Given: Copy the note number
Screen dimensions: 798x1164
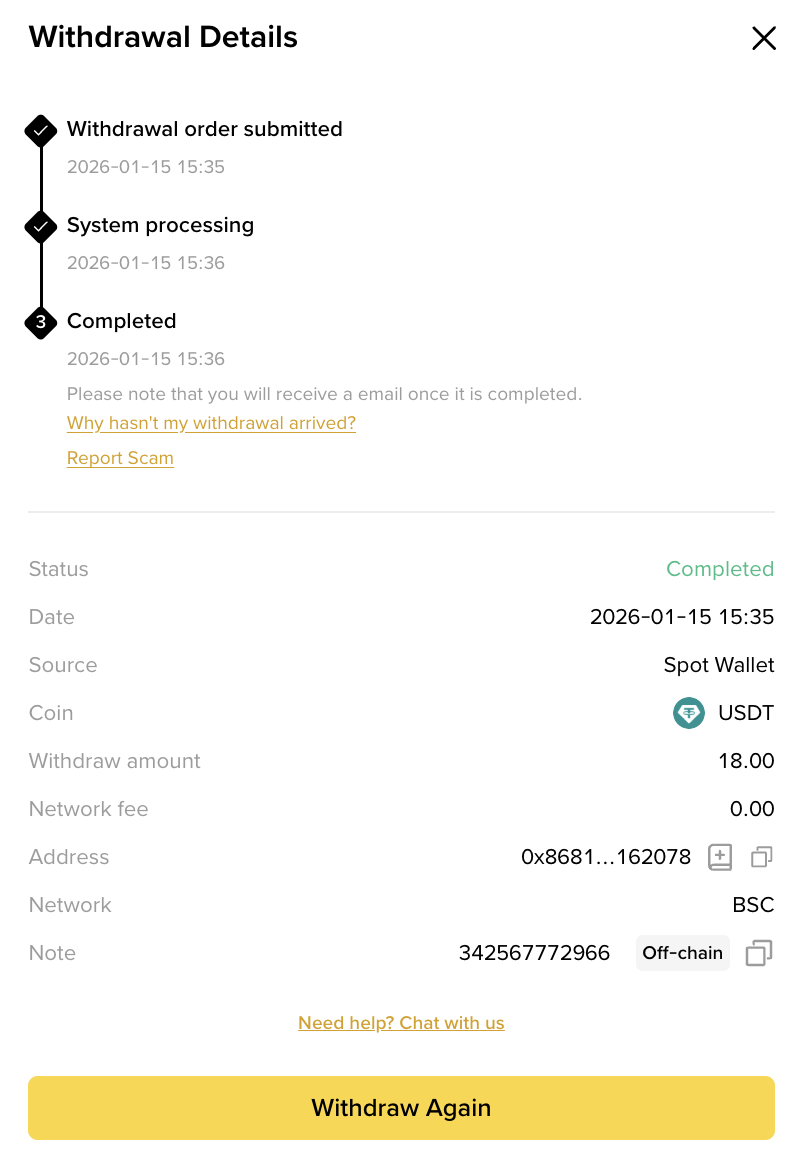Looking at the screenshot, I should click(759, 953).
